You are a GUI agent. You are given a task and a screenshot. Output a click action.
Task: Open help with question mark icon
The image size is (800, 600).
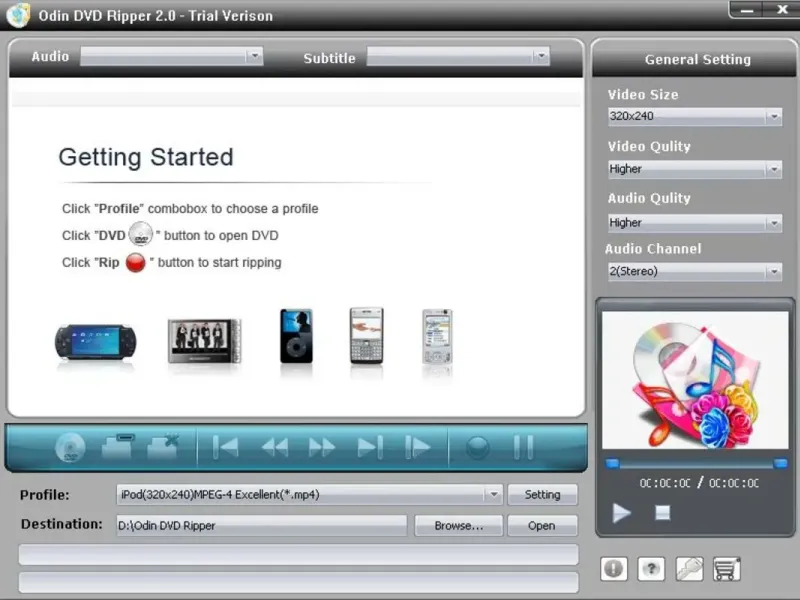pyautogui.click(x=651, y=568)
